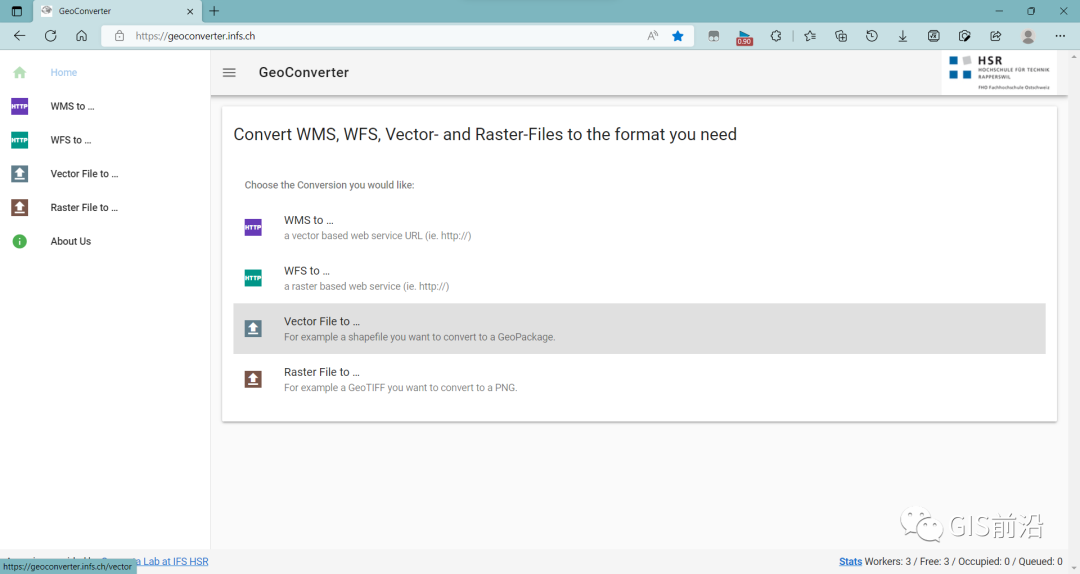This screenshot has width=1080, height=574.
Task: Open the tab actions menu icon
Action: pyautogui.click(x=17, y=11)
